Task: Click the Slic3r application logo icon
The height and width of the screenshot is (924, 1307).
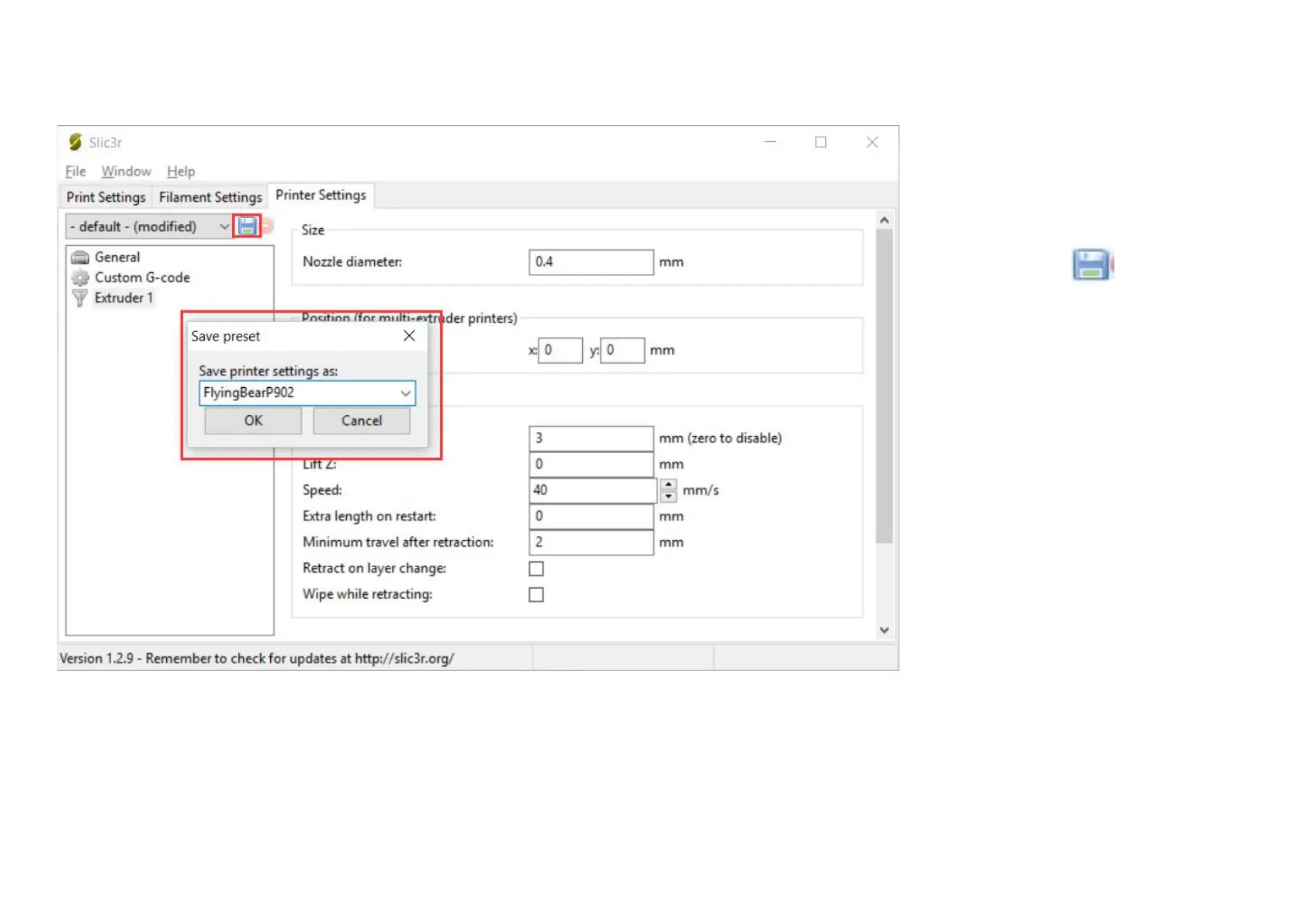Action: (x=75, y=142)
